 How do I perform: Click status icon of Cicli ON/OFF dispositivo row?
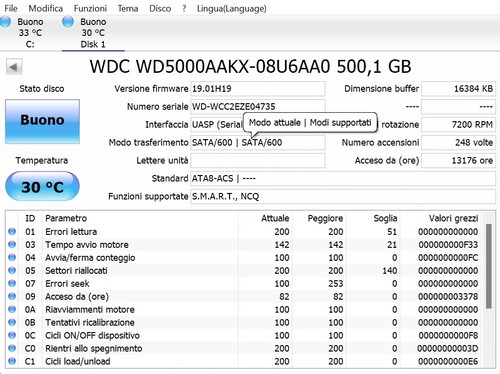pos(12,335)
